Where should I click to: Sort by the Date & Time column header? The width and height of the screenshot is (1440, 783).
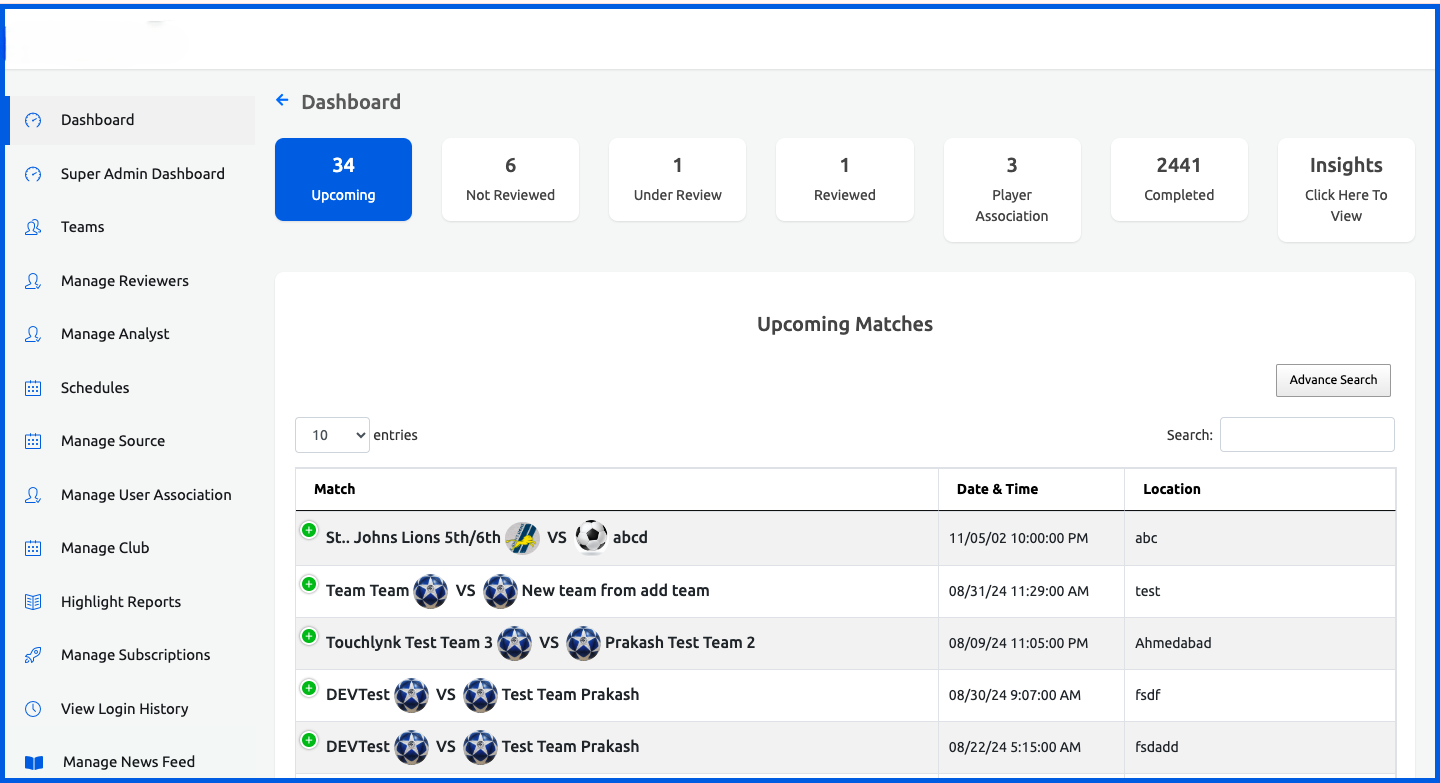pos(1031,489)
